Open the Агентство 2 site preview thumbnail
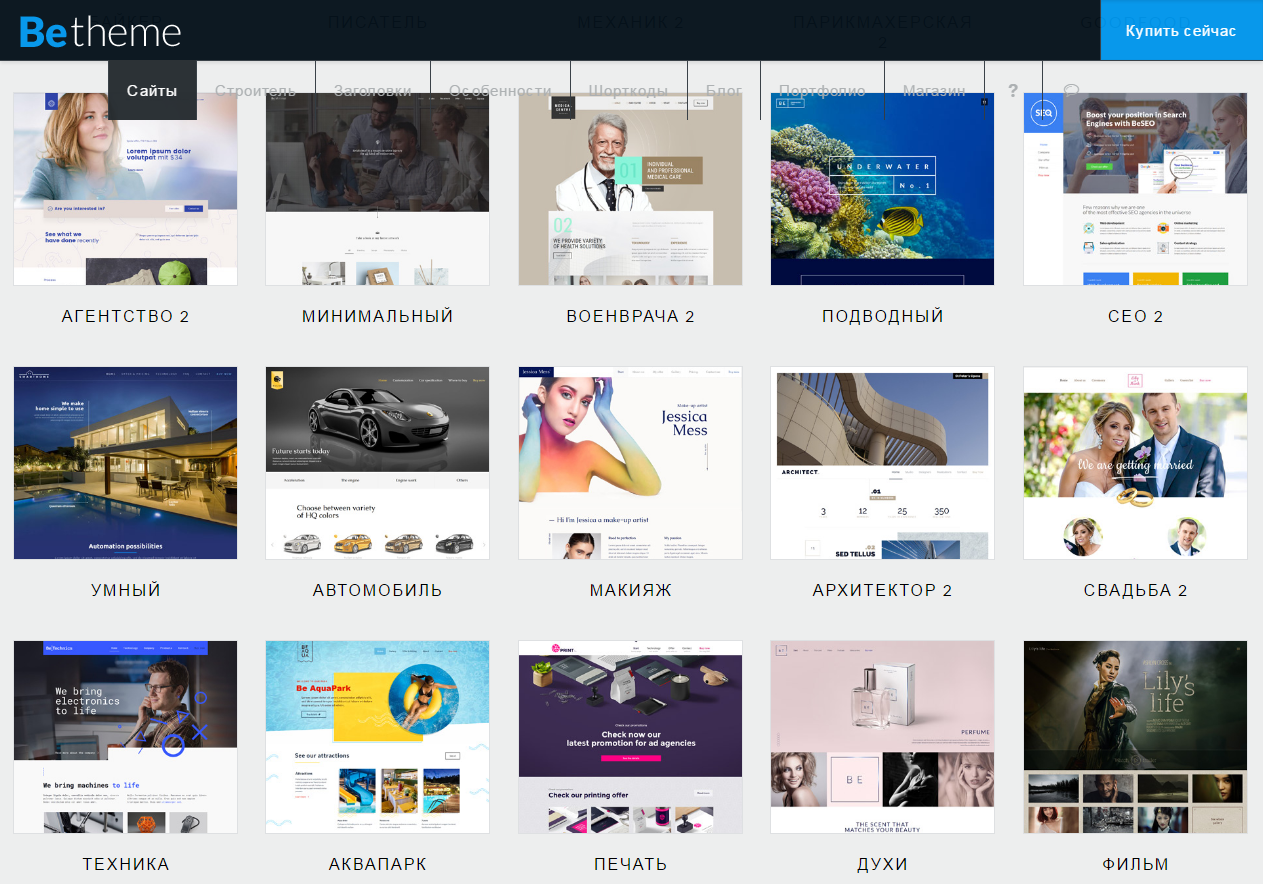 pos(125,189)
